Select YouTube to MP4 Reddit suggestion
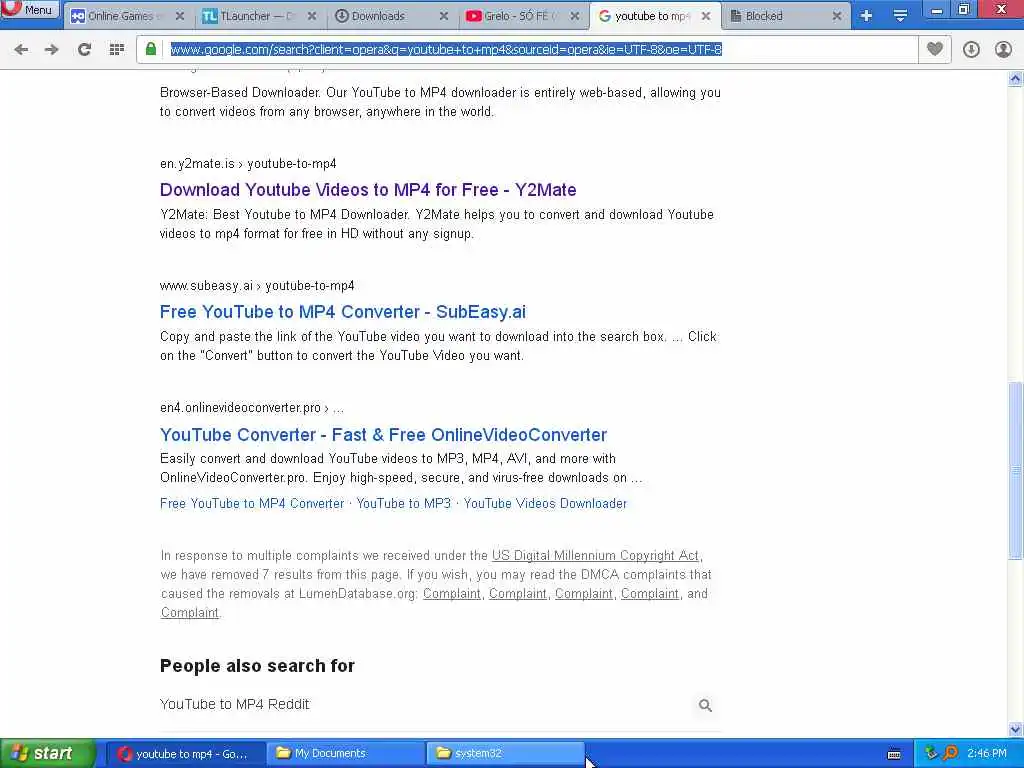The height and width of the screenshot is (768, 1024). pos(234,704)
